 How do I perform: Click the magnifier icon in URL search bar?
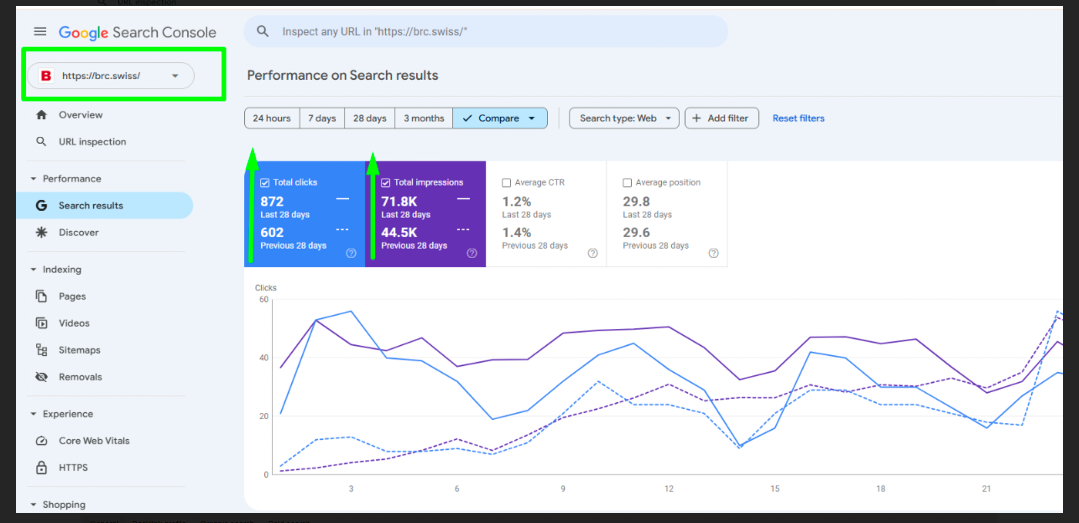(262, 32)
